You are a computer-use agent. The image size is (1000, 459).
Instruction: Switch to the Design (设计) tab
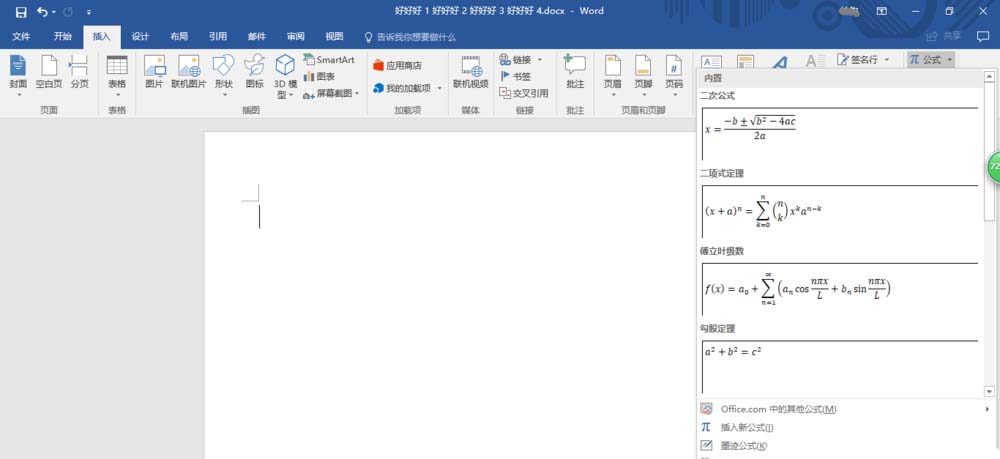(x=140, y=36)
